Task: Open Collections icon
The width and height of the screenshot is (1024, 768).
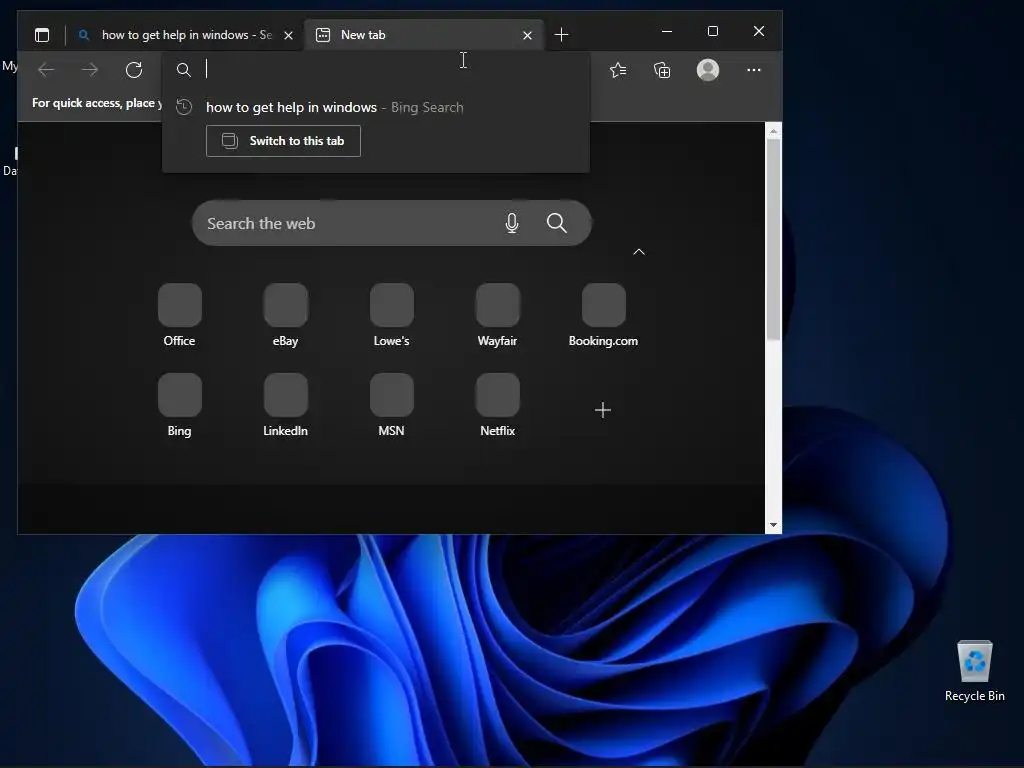Action: click(x=662, y=70)
